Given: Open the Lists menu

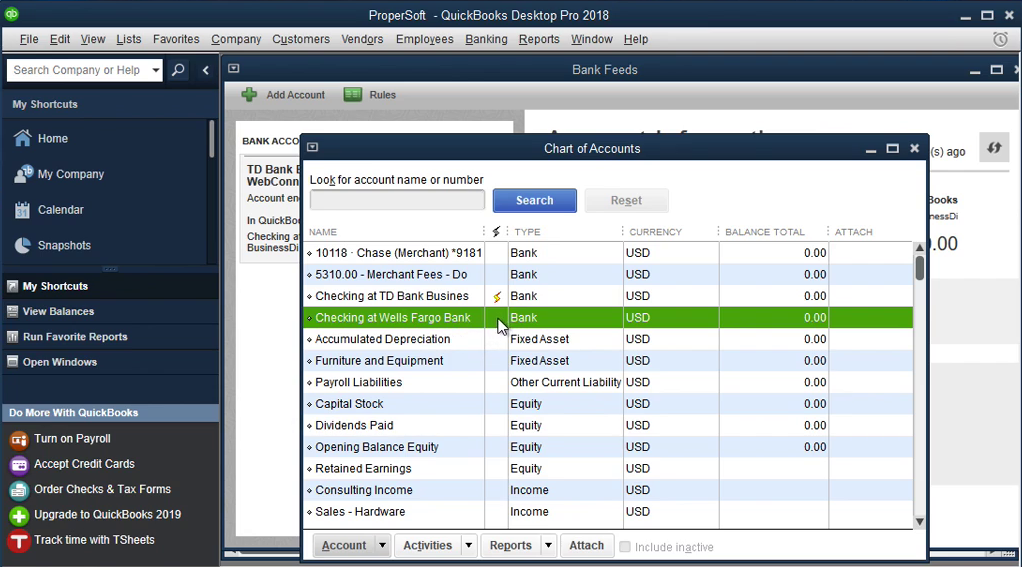Looking at the screenshot, I should point(128,39).
